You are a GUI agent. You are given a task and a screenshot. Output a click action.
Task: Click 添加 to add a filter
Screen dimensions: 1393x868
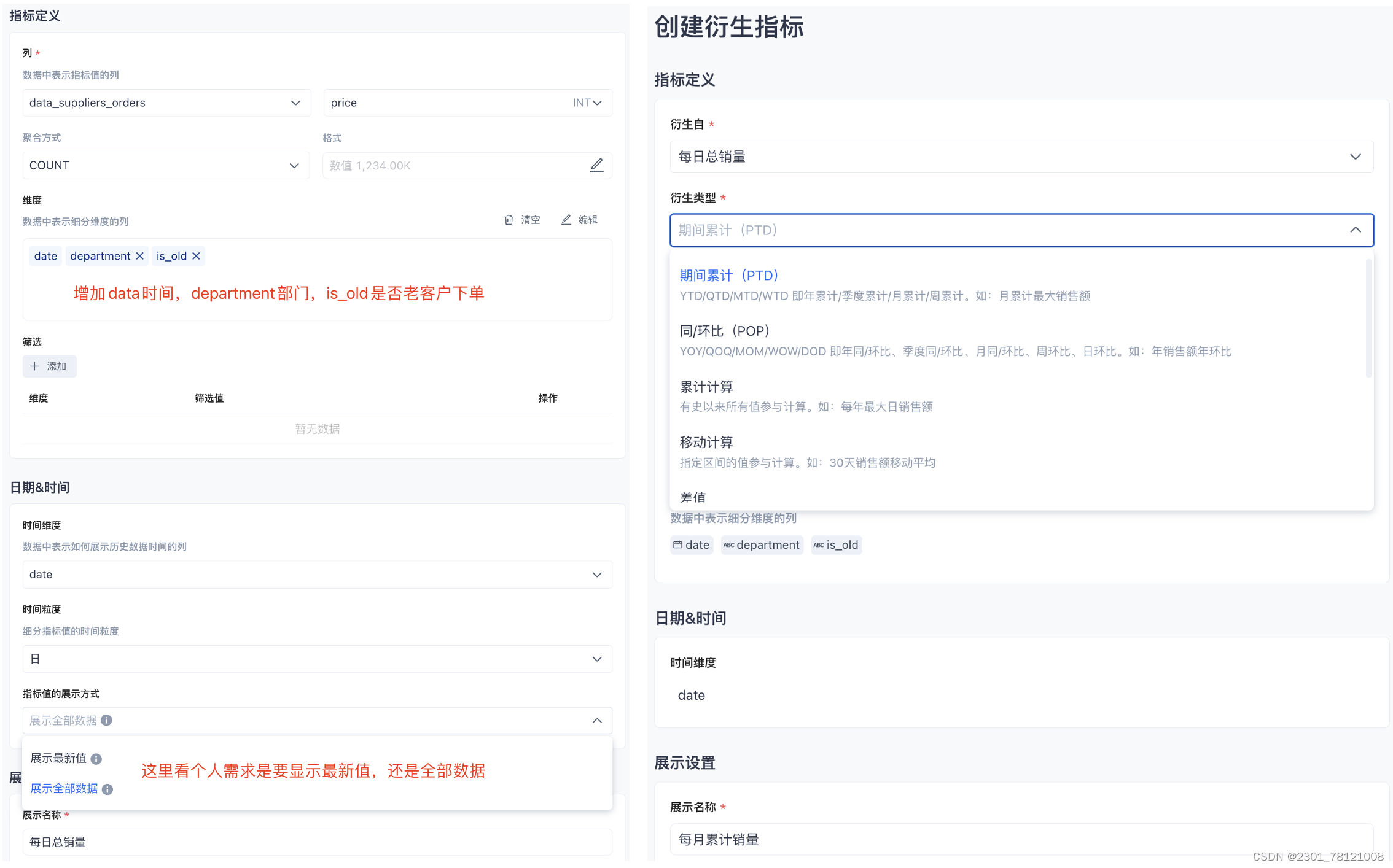pos(49,366)
